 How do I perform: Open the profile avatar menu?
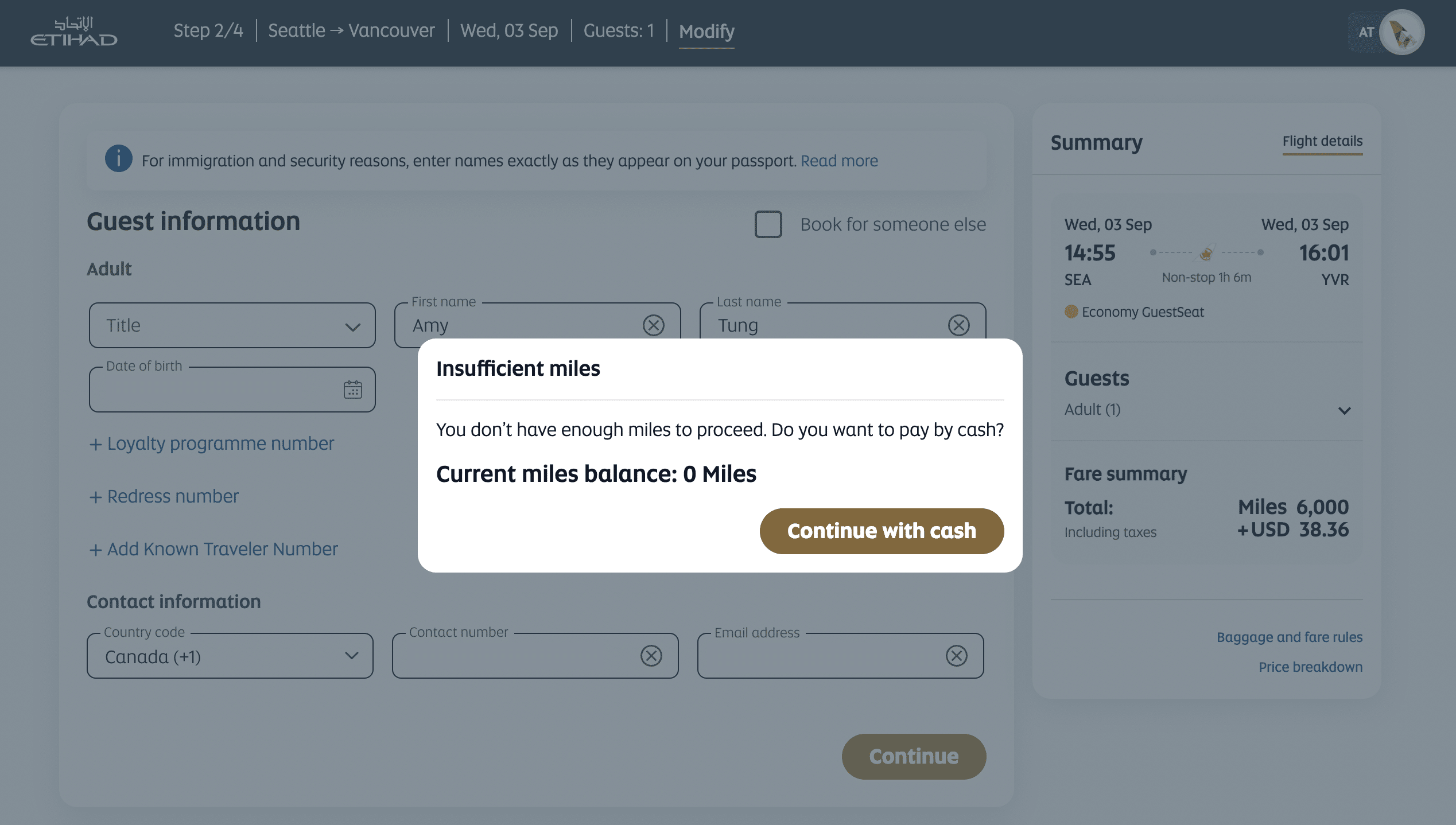[x=1401, y=32]
